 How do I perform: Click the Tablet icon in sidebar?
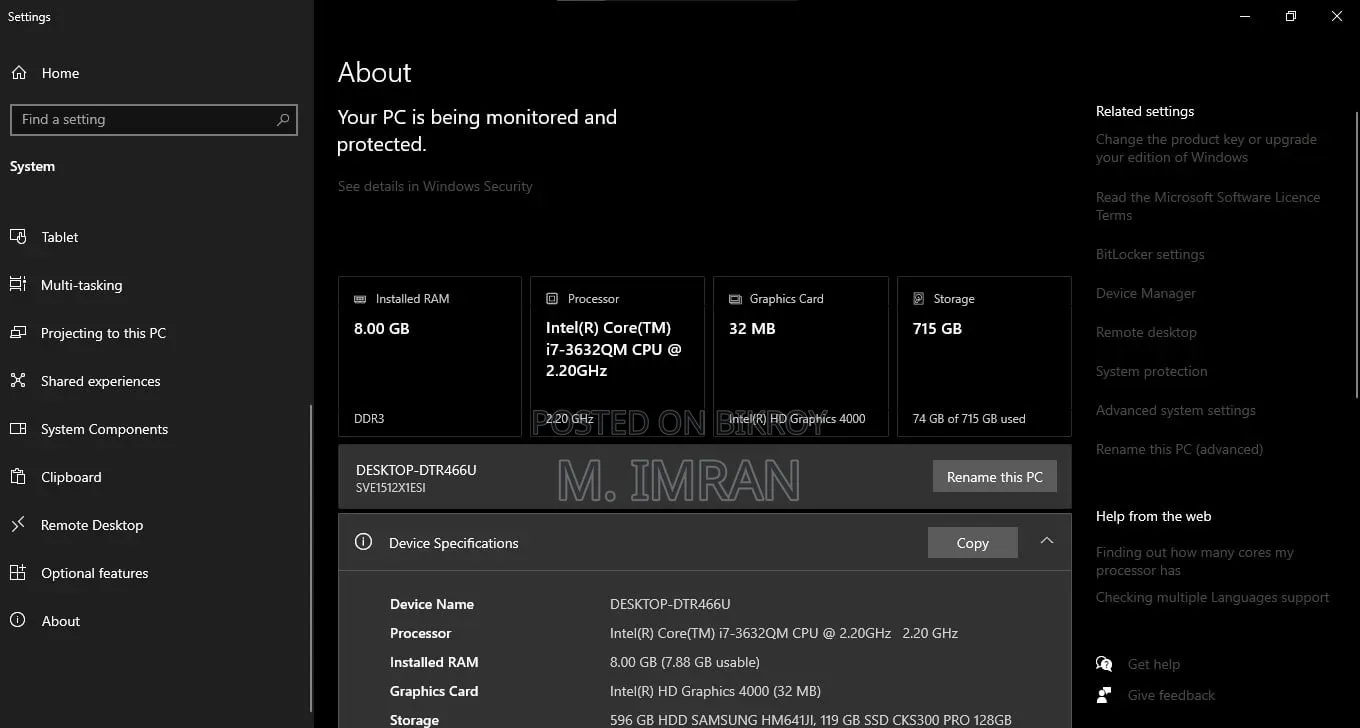coord(18,237)
